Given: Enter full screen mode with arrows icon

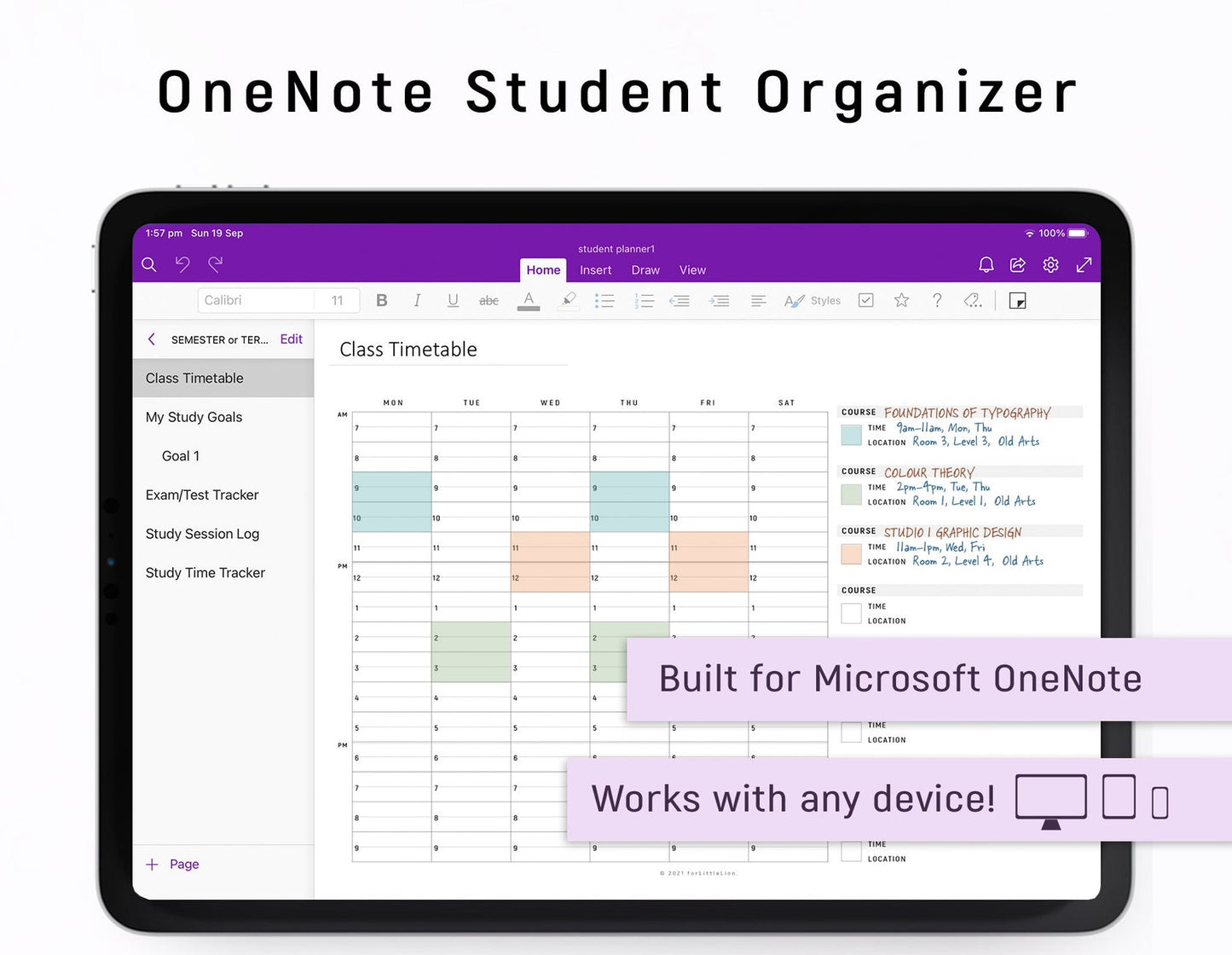Looking at the screenshot, I should tap(1084, 265).
